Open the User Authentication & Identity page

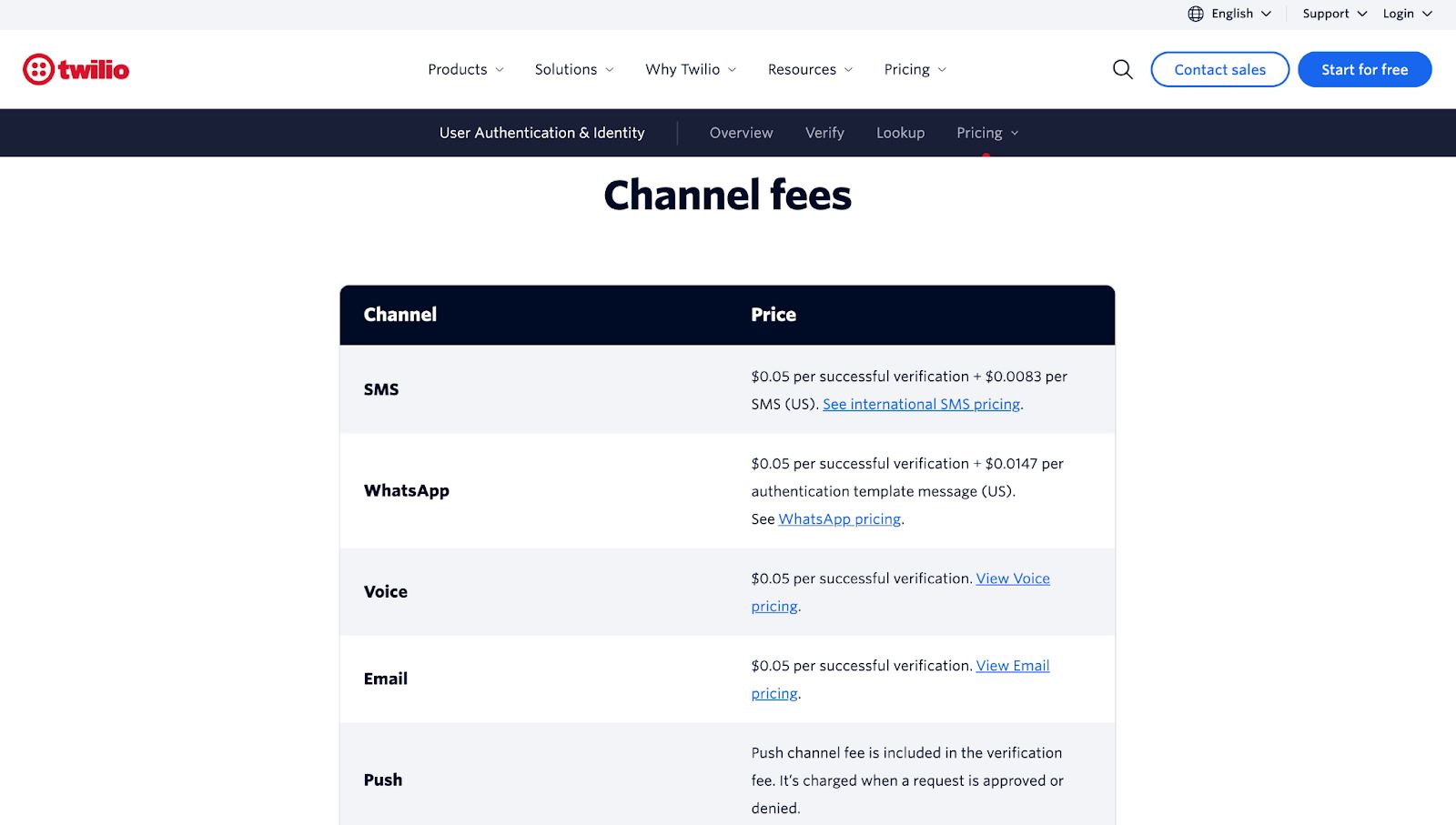(x=541, y=133)
